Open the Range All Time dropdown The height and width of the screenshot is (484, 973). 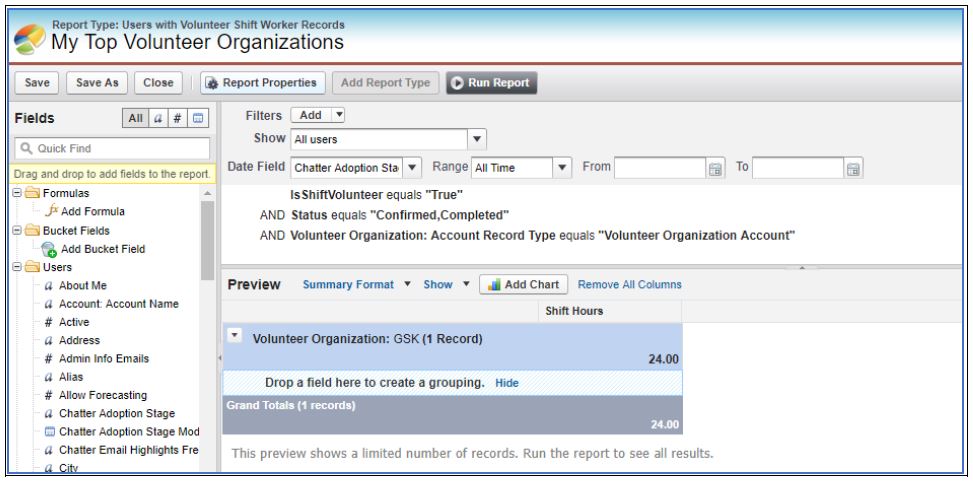(522, 168)
